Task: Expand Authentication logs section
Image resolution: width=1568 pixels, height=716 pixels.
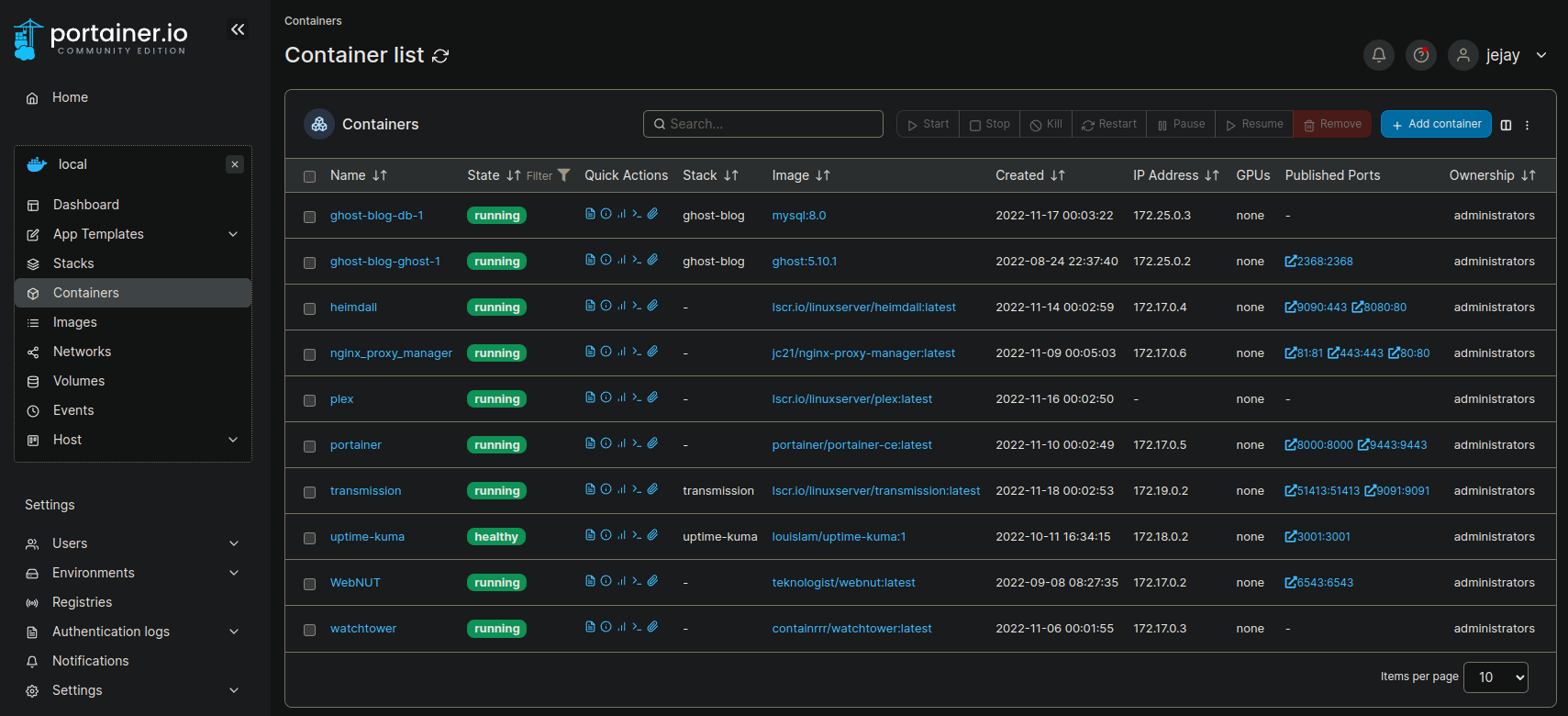Action: point(234,632)
